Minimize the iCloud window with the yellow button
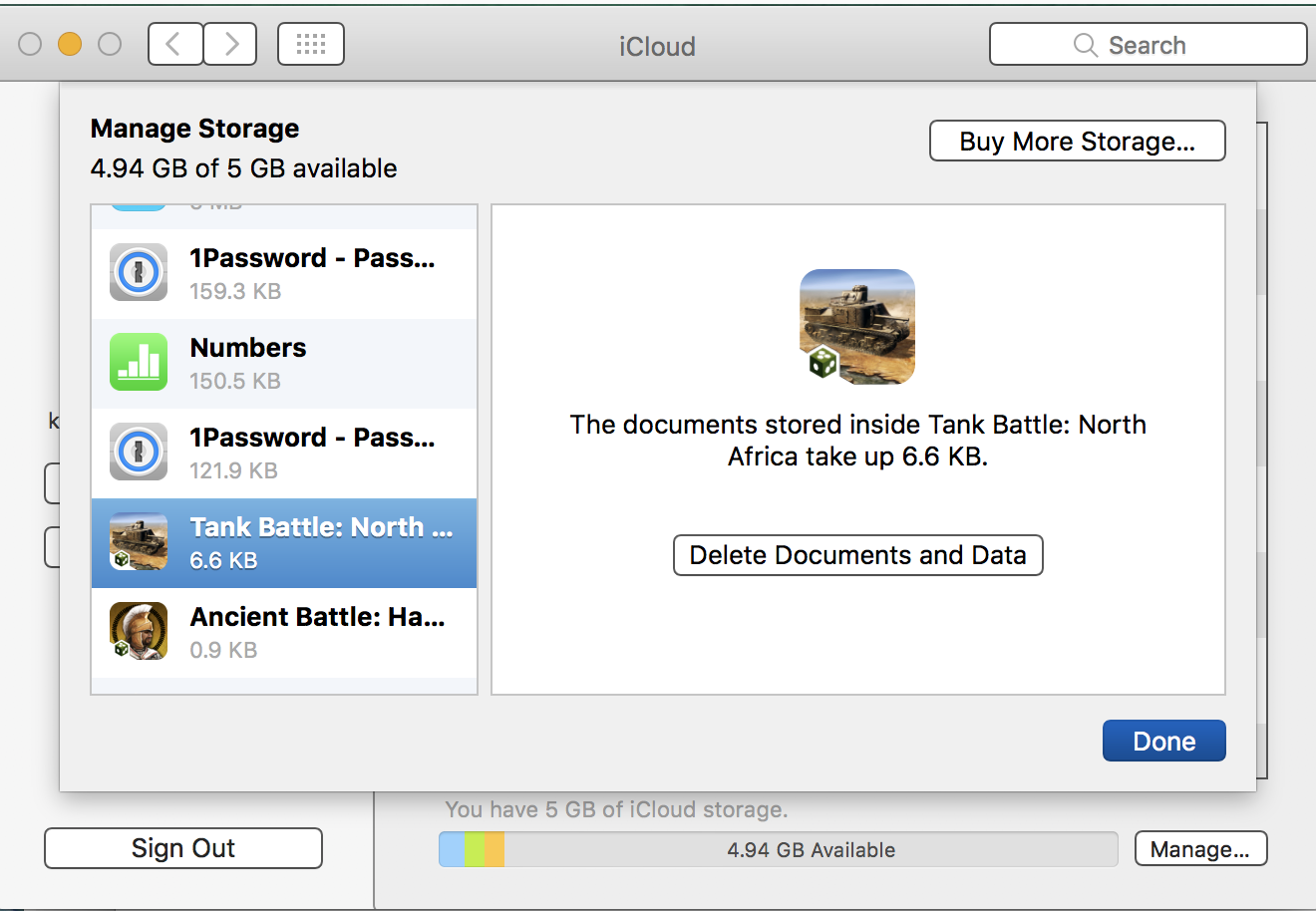Image resolution: width=1316 pixels, height=911 pixels. point(70,44)
